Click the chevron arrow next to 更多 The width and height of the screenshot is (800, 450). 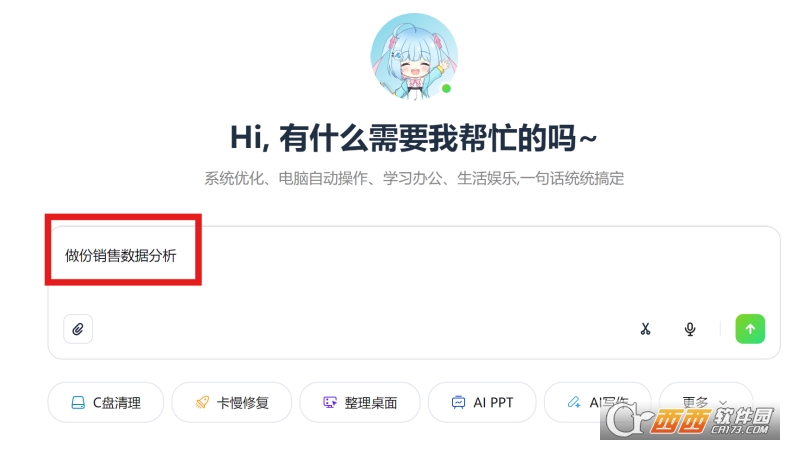pyautogui.click(x=723, y=403)
